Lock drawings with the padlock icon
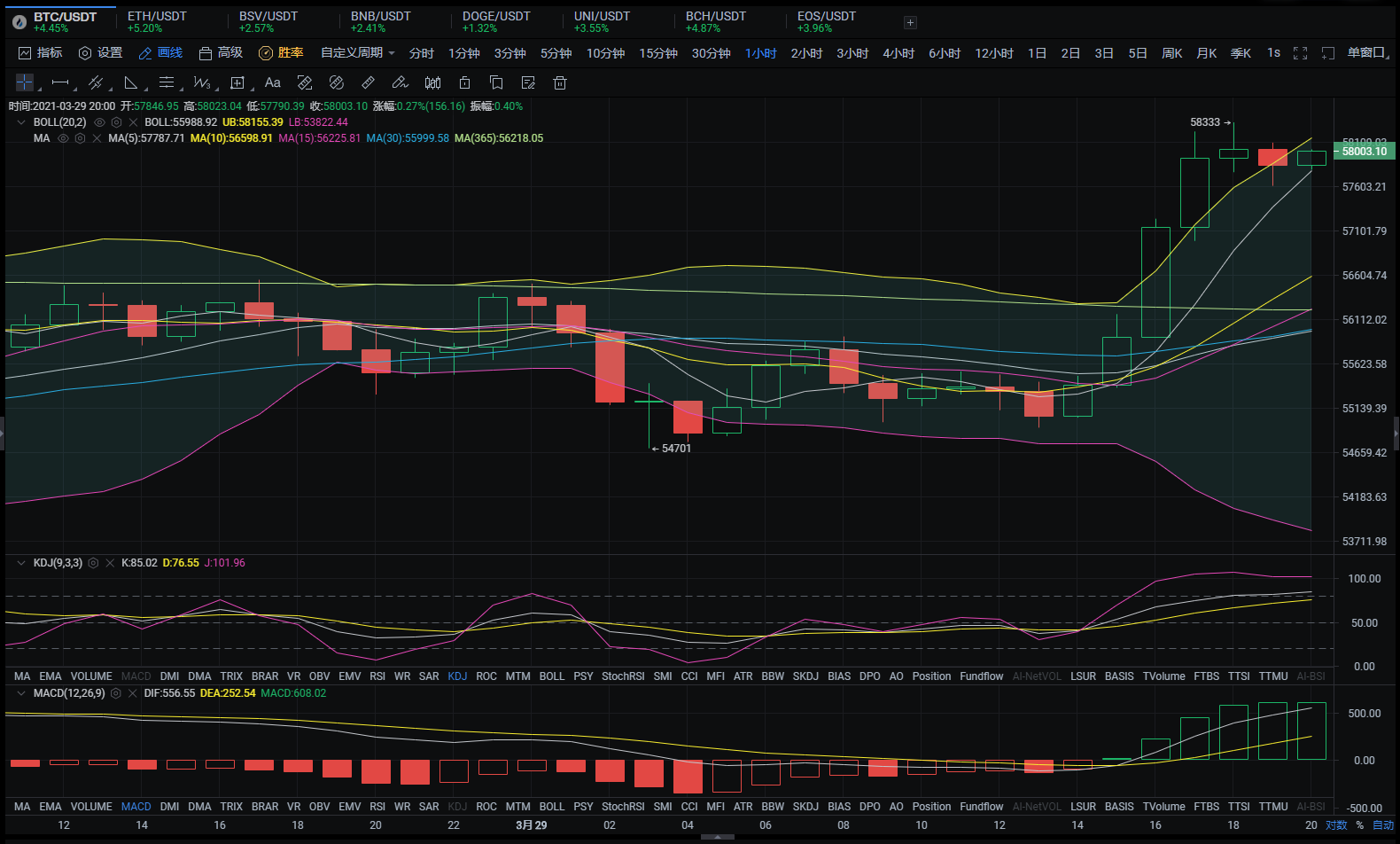This screenshot has width=1400, height=844. pos(464,82)
